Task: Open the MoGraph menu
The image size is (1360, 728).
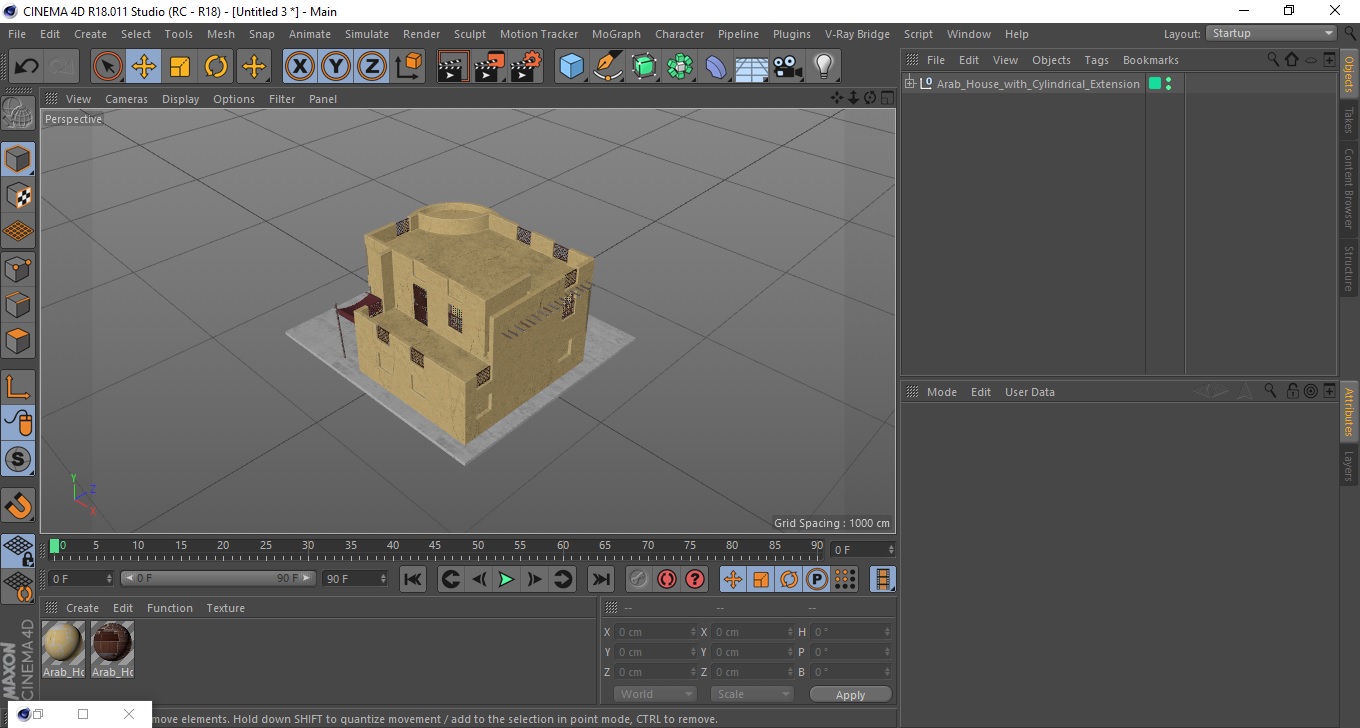Action: point(616,34)
